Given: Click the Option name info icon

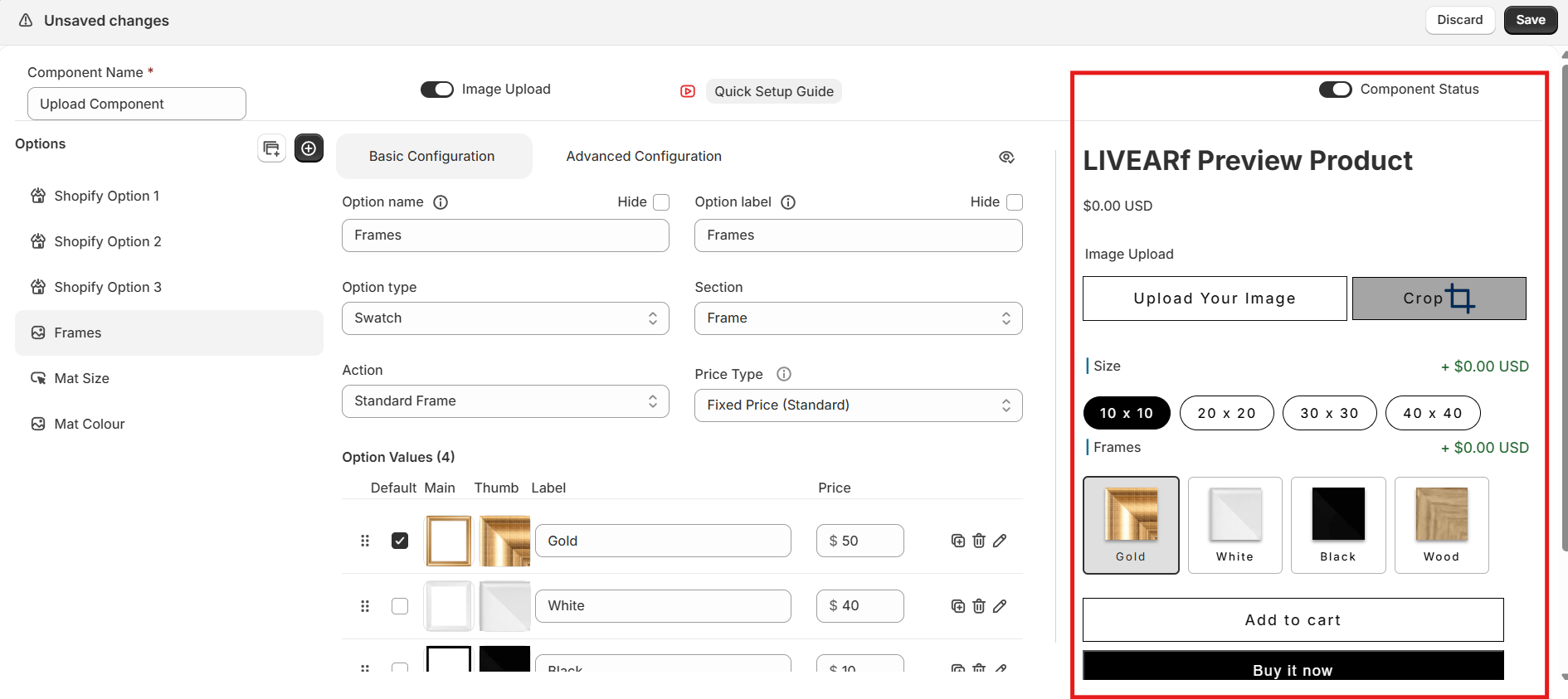Looking at the screenshot, I should pyautogui.click(x=441, y=202).
